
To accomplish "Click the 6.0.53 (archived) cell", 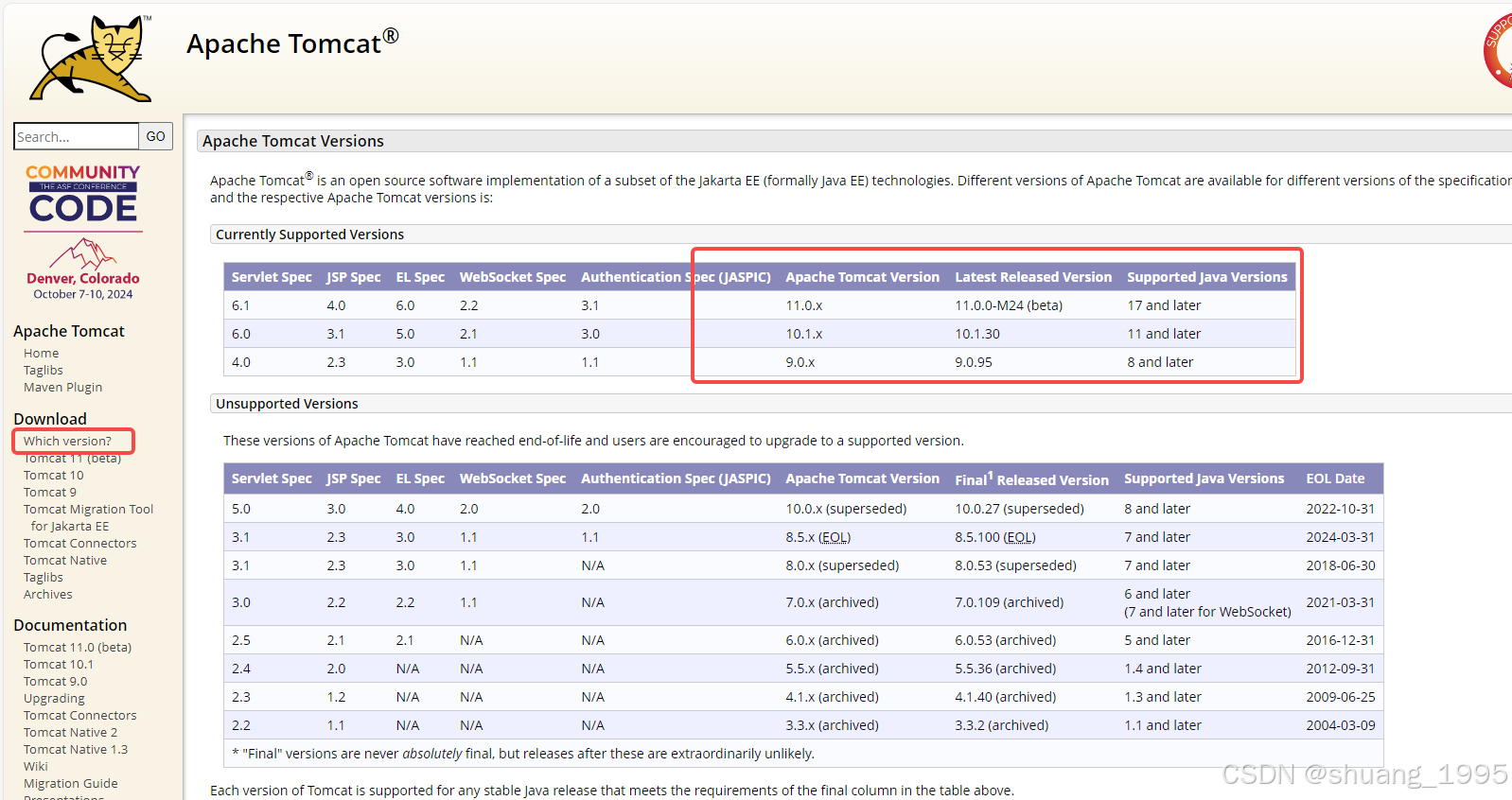I will 1005,640.
